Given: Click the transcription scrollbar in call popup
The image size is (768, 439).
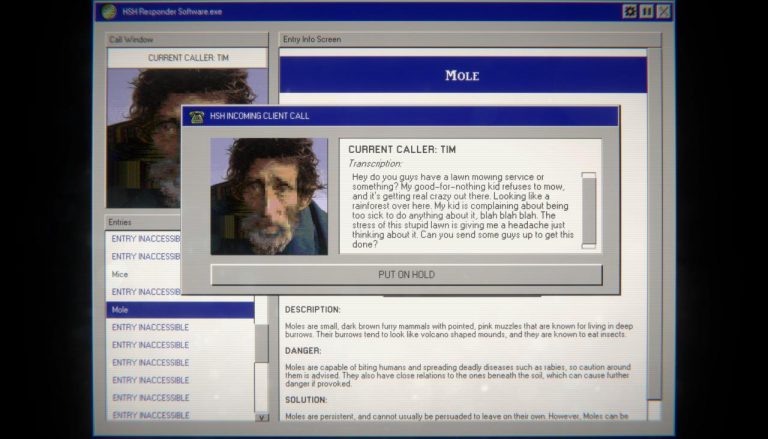Looking at the screenshot, I should click(589, 210).
